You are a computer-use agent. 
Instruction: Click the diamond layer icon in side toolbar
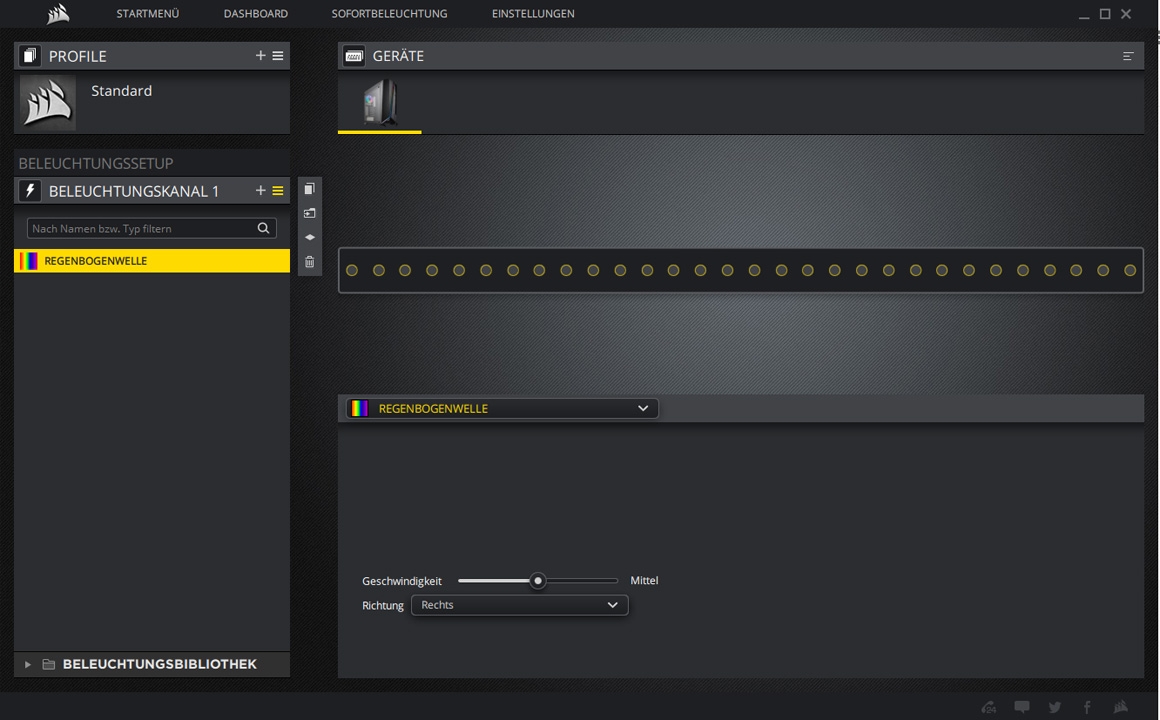point(310,238)
